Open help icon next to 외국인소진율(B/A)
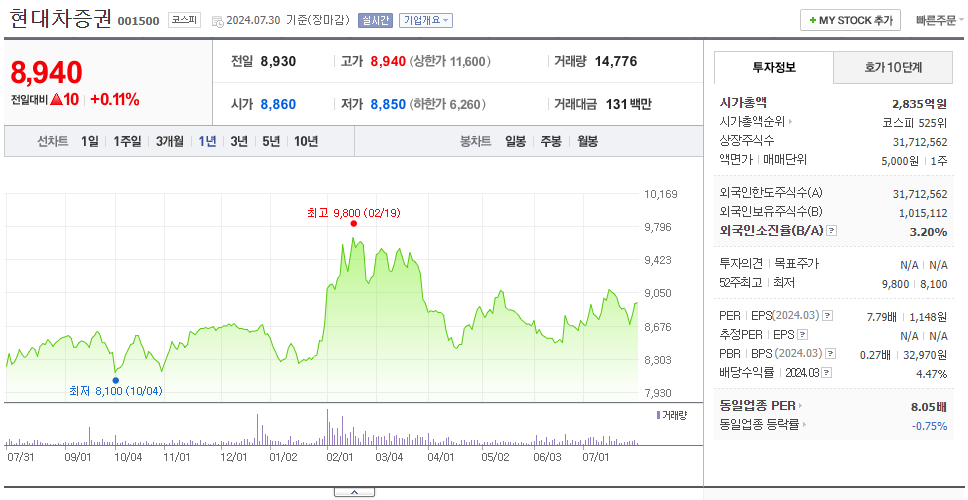Screen dimensions: 968x500 pos(832,231)
